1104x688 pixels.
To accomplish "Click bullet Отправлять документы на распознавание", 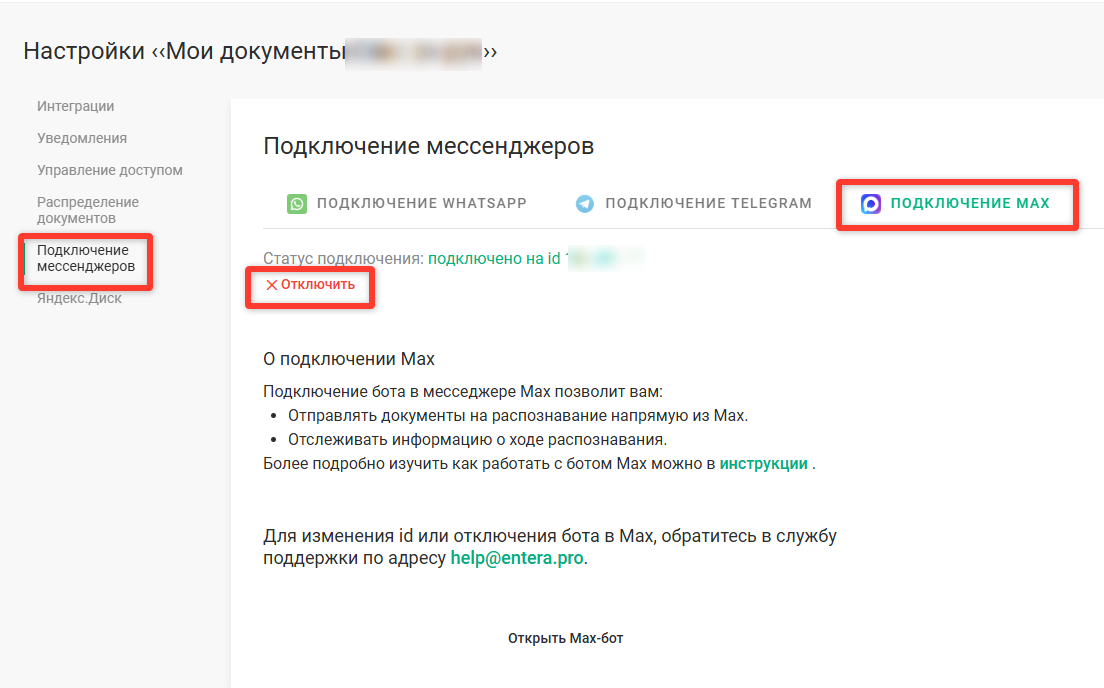I will [x=518, y=415].
